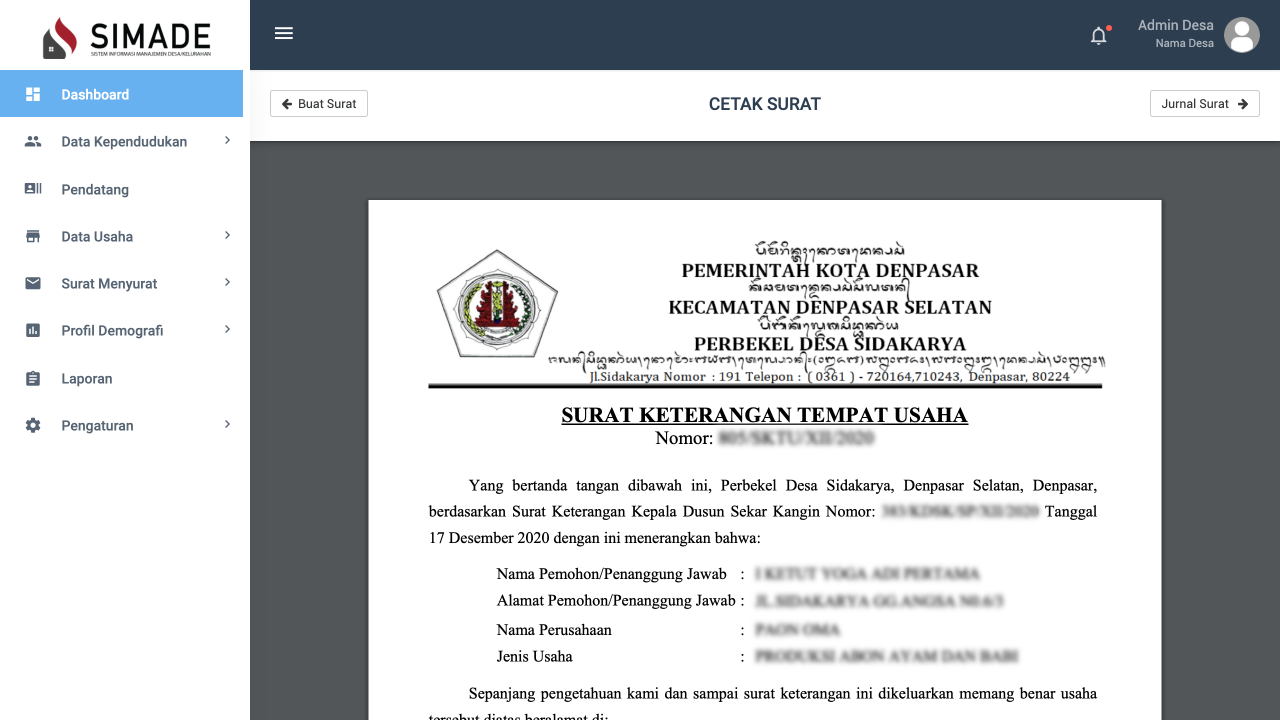The image size is (1280, 720).
Task: Click the Data Usaha store icon
Action: coord(33,236)
